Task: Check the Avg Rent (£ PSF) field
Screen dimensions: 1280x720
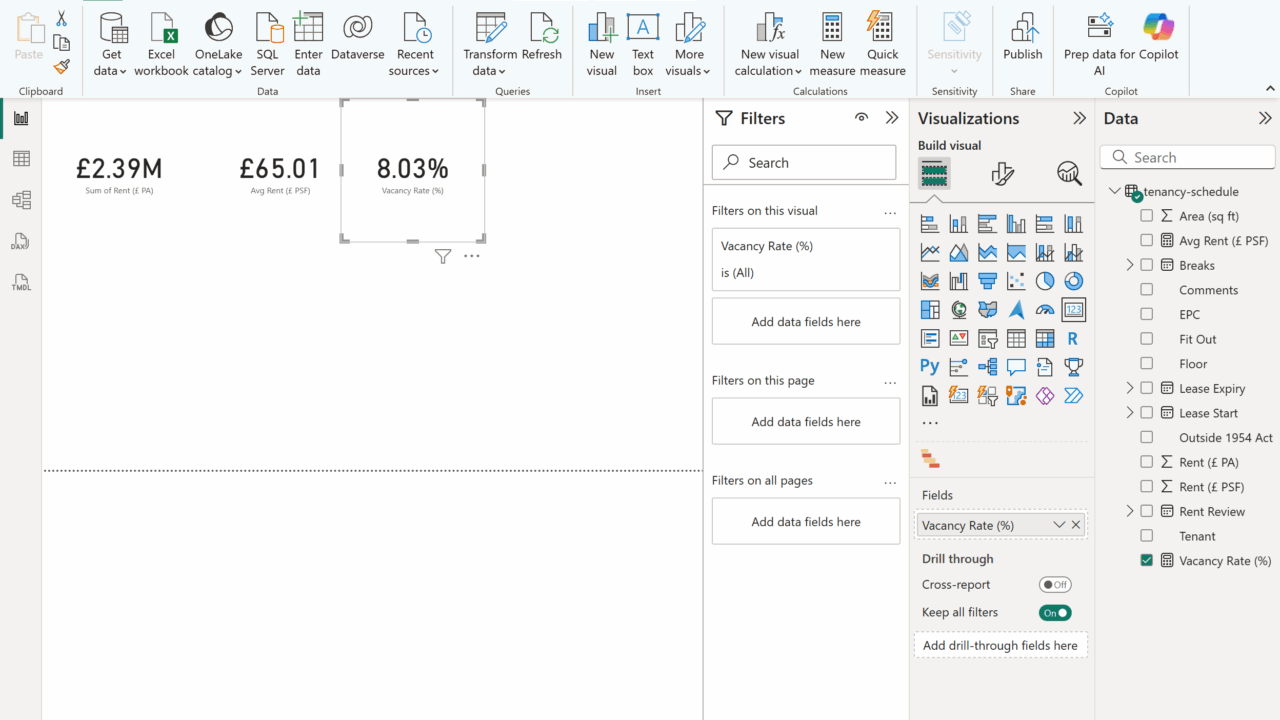Action: [1147, 241]
